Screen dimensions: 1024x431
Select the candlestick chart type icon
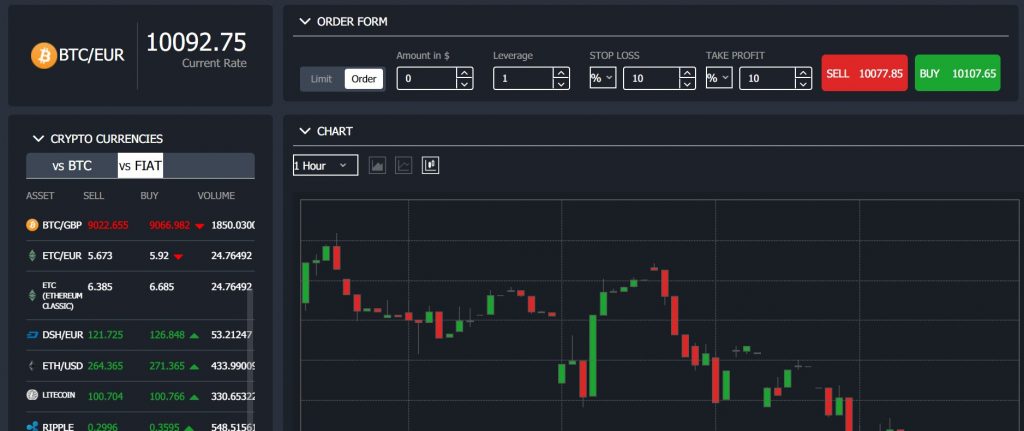(431, 165)
